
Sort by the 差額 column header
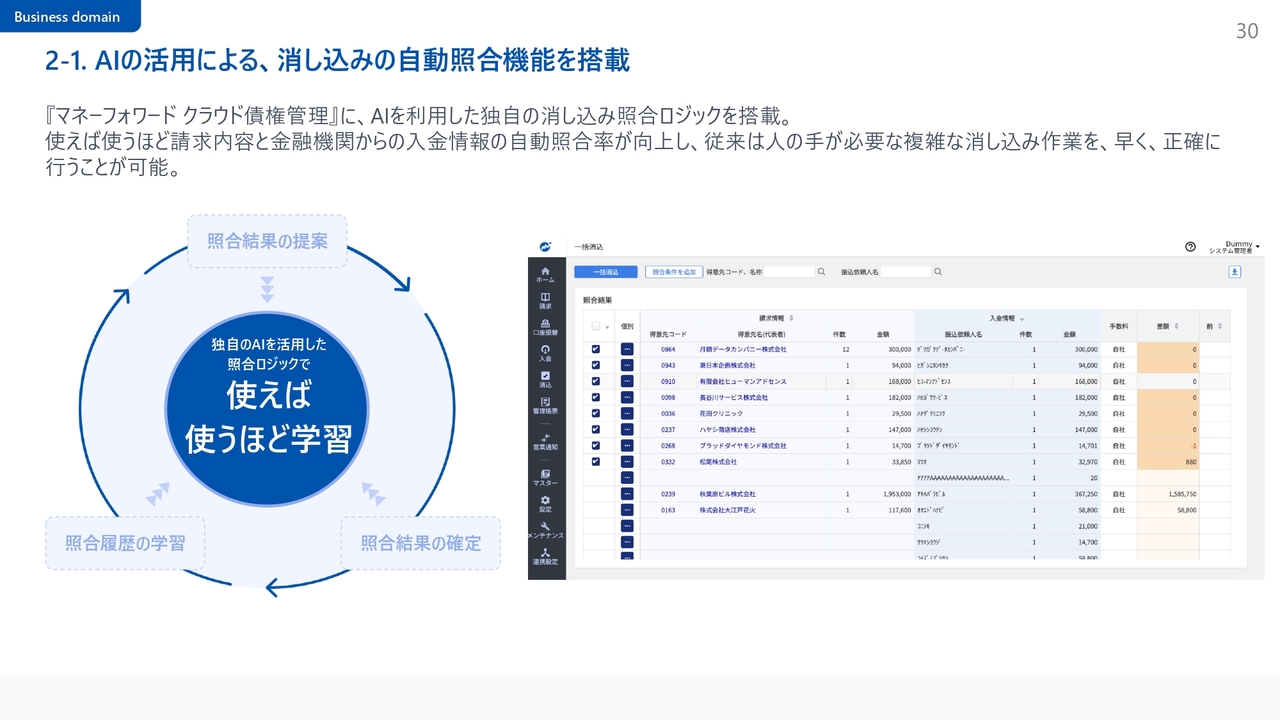coord(1167,326)
